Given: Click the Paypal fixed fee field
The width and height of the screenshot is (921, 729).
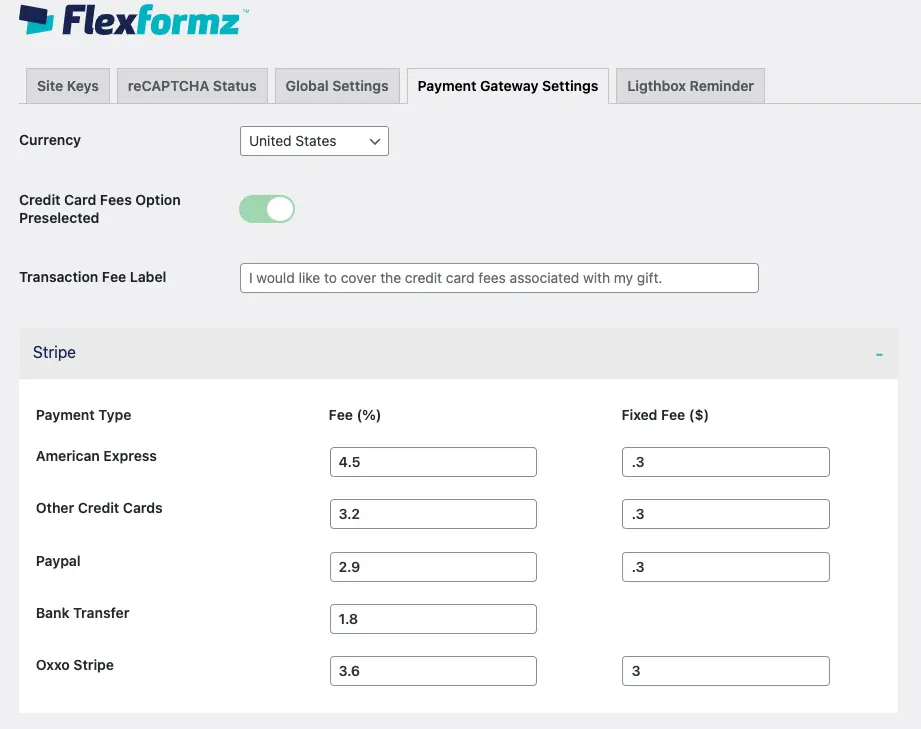Looking at the screenshot, I should tap(725, 567).
